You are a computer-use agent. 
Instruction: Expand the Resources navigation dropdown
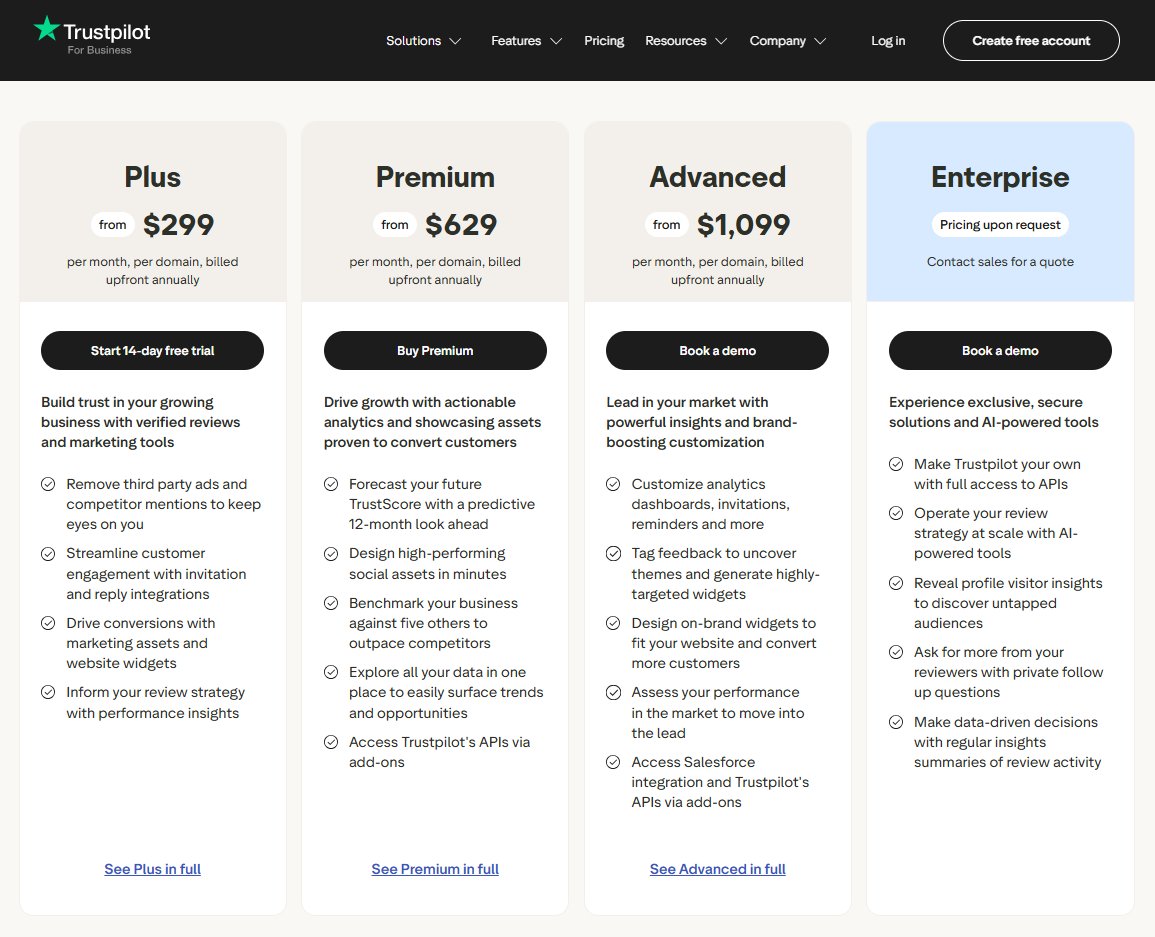(x=686, y=41)
